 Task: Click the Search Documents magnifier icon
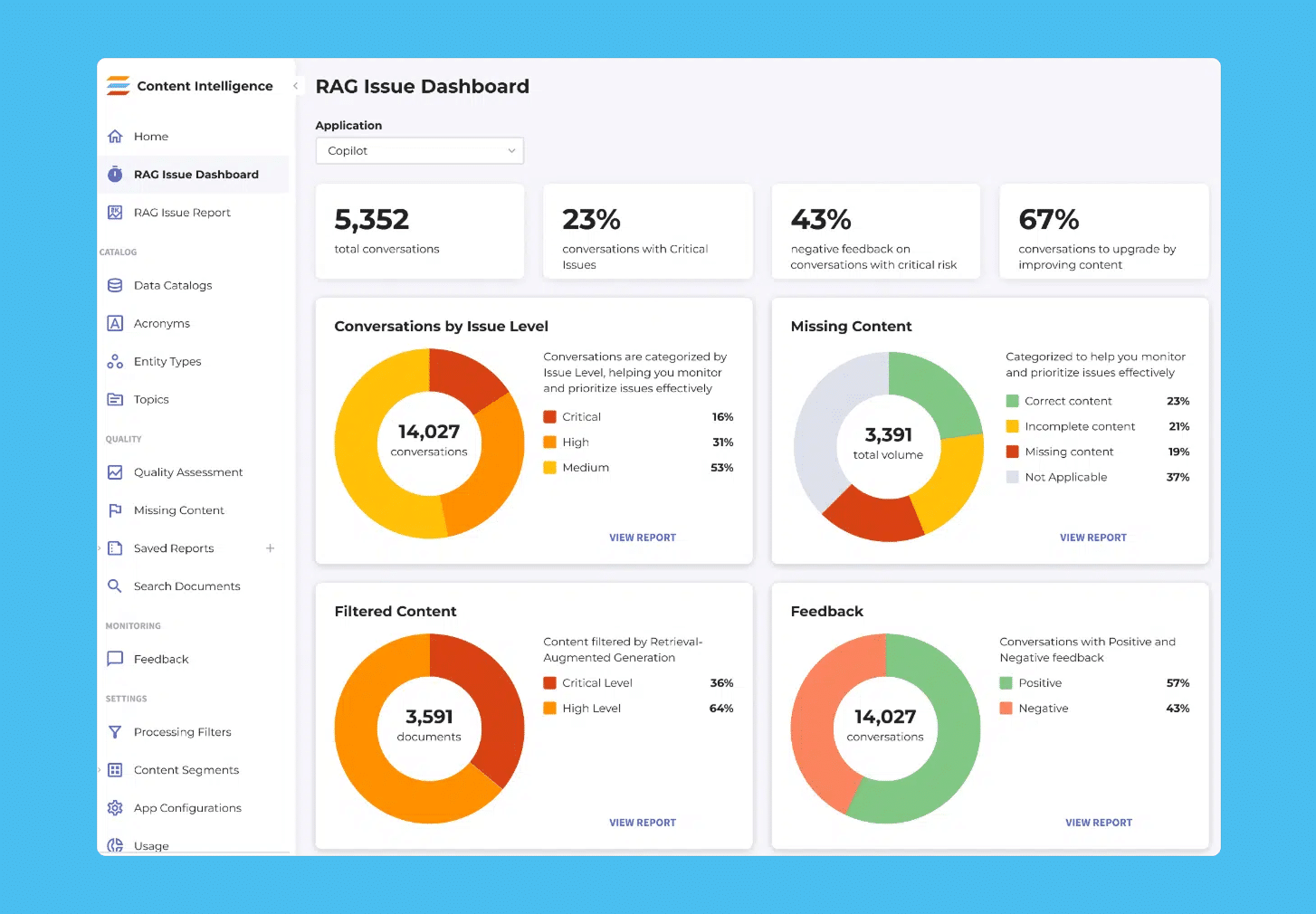(115, 586)
